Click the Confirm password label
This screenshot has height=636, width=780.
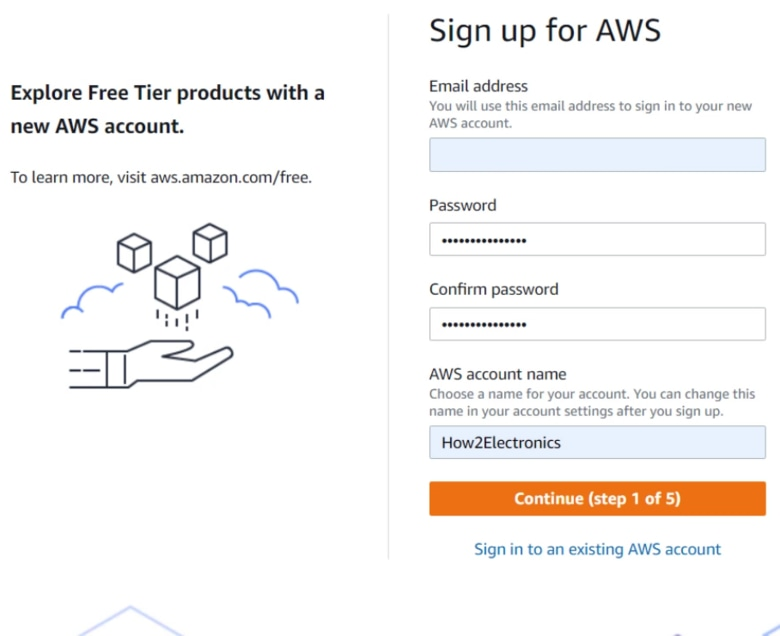click(493, 289)
